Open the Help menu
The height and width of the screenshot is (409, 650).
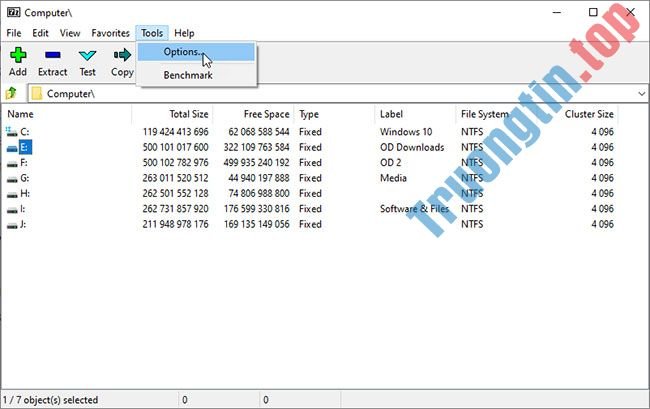pyautogui.click(x=184, y=33)
